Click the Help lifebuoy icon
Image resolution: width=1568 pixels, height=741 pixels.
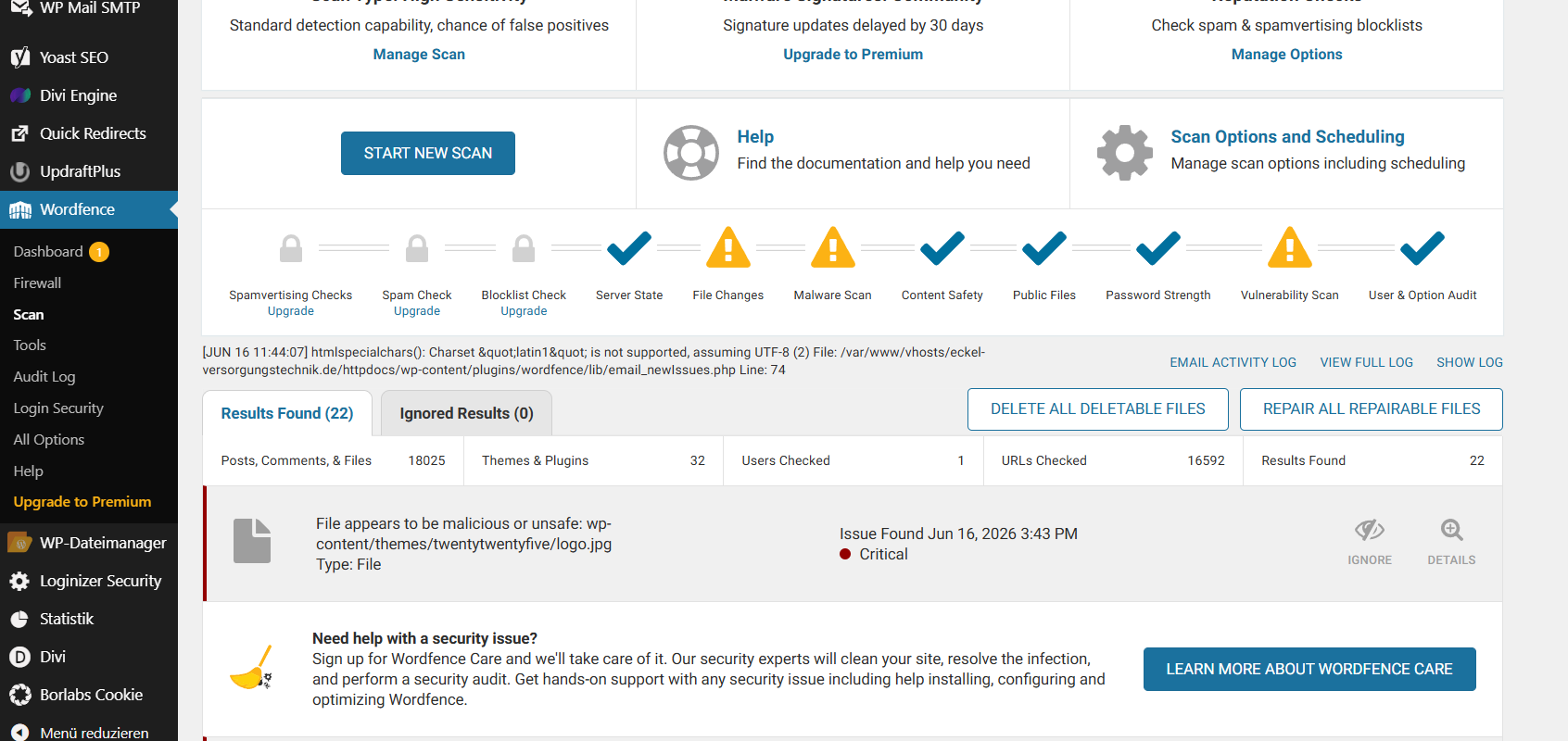coord(691,153)
